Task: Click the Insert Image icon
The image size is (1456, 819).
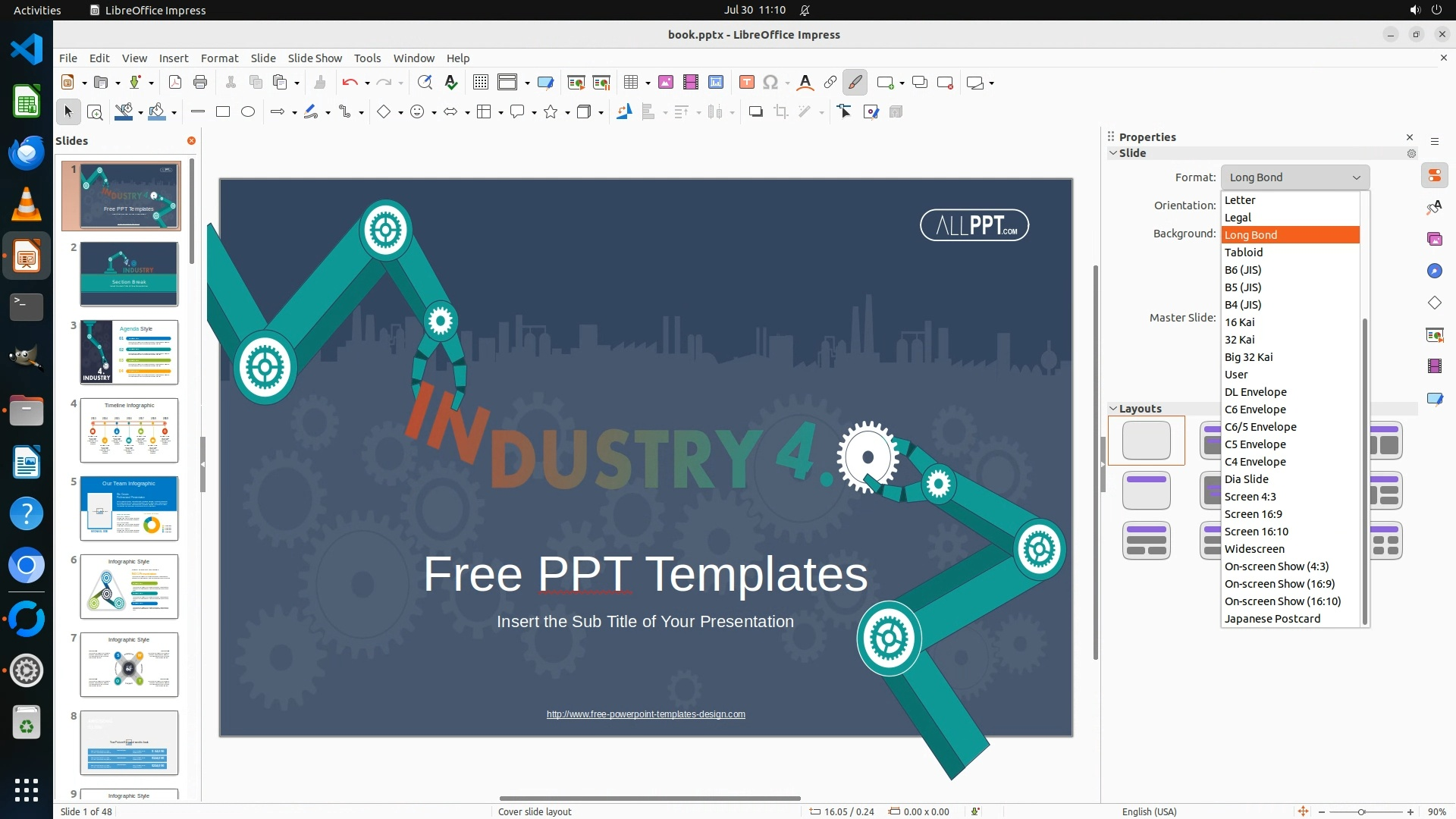Action: click(x=666, y=83)
